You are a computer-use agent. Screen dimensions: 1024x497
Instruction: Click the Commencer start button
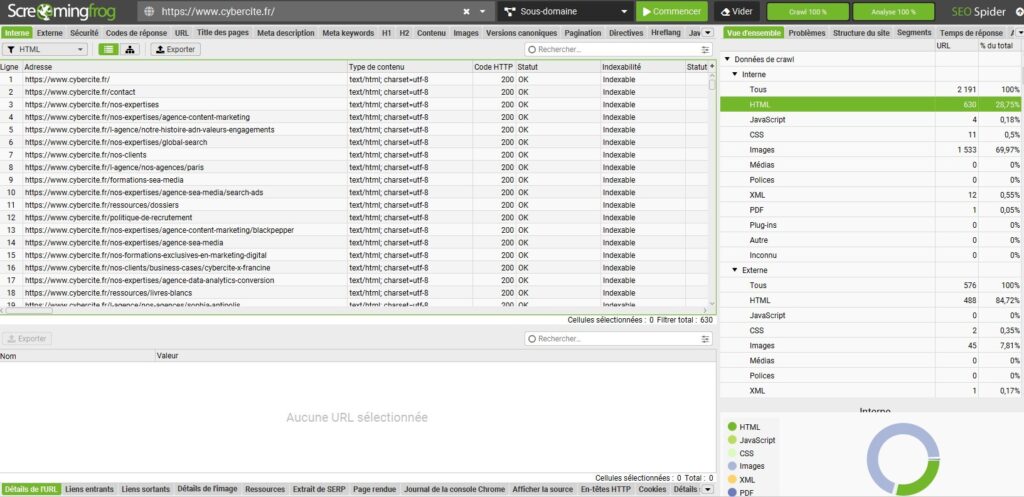[x=672, y=12]
